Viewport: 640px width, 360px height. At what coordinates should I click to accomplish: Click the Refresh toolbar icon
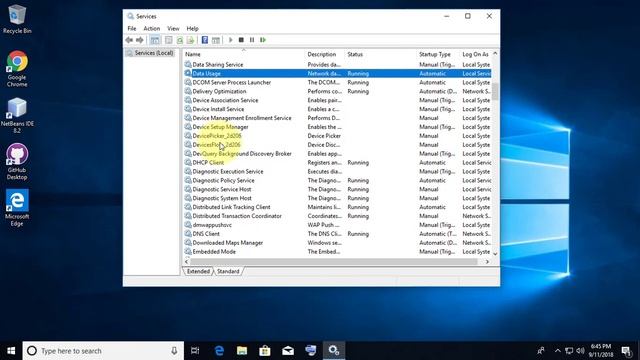tap(180, 40)
